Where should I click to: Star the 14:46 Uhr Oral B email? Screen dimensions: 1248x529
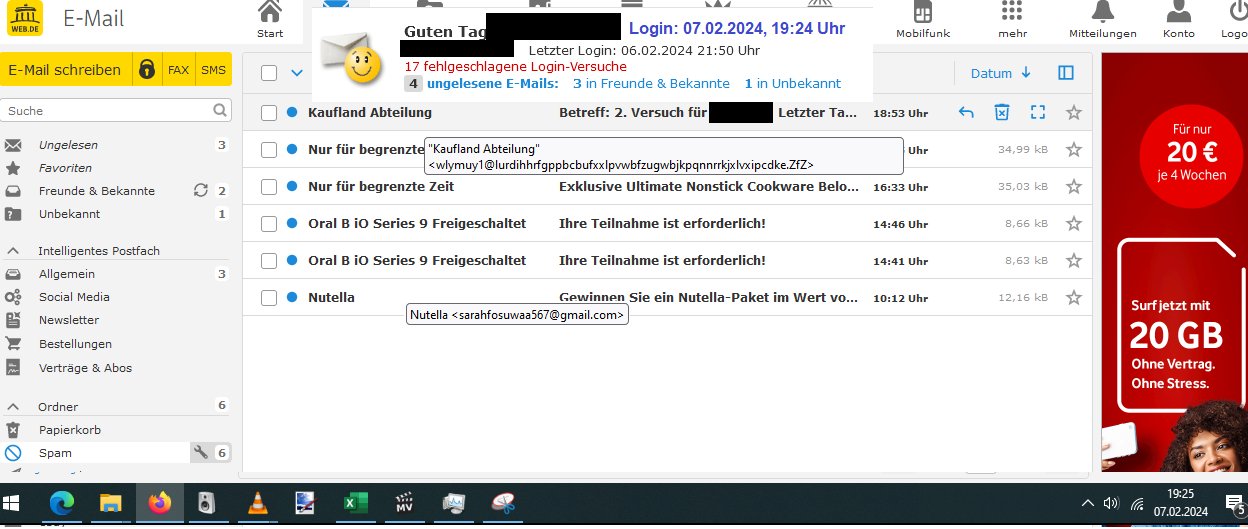tap(1074, 224)
